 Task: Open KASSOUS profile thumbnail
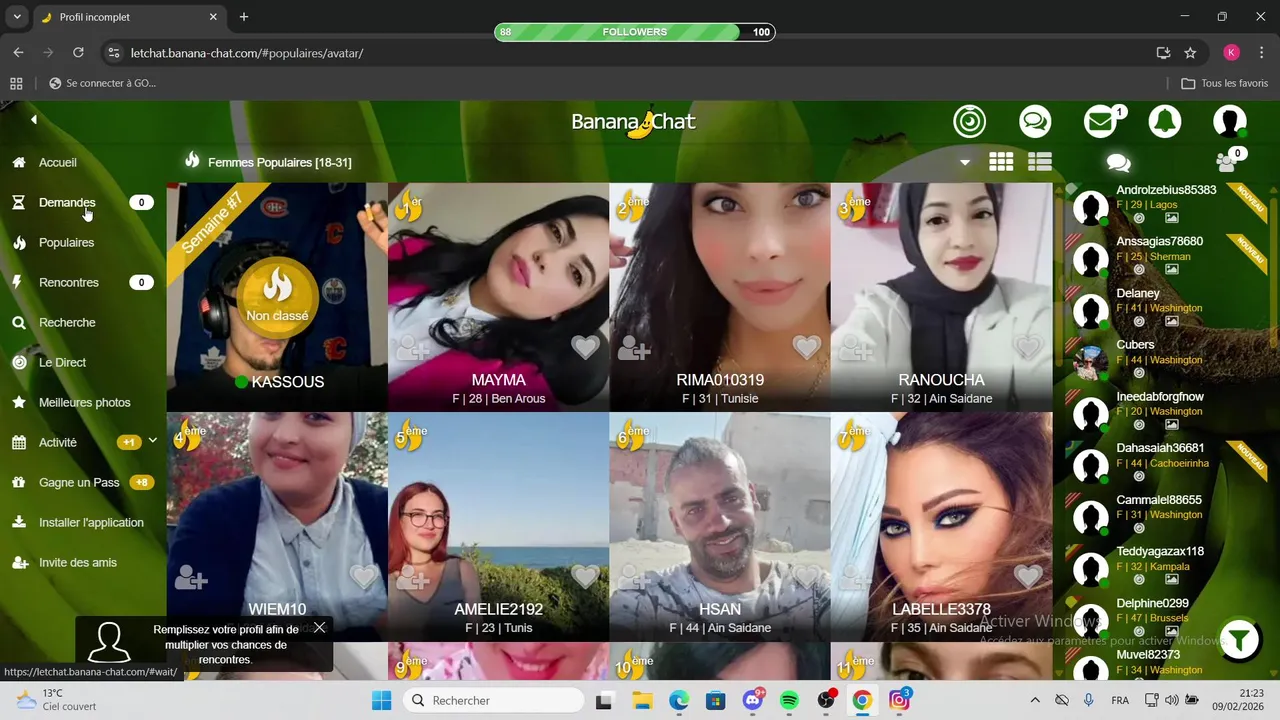[277, 297]
